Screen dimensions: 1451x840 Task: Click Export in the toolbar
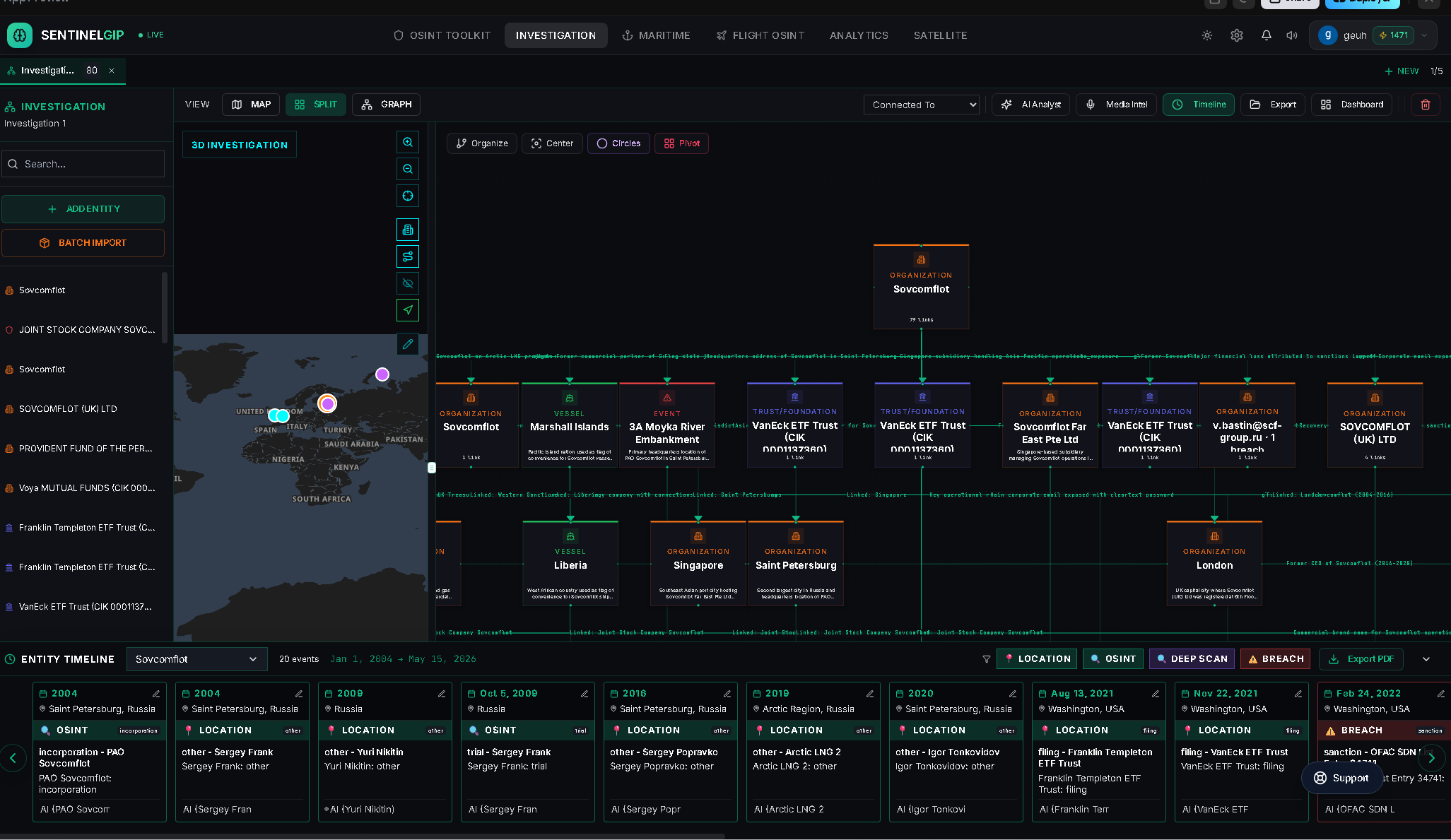tap(1273, 105)
